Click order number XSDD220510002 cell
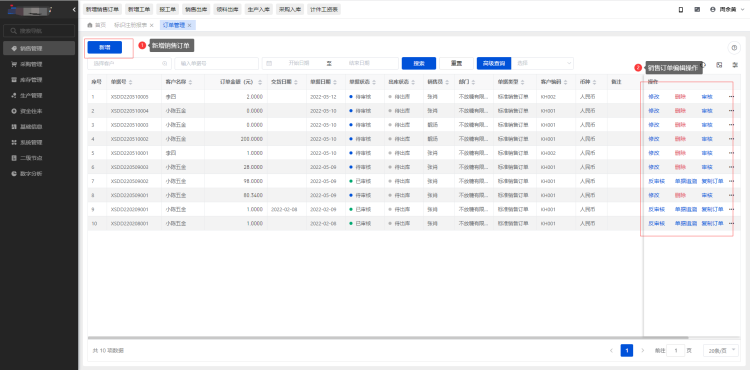Screen dimensions: 750x370 point(129,139)
